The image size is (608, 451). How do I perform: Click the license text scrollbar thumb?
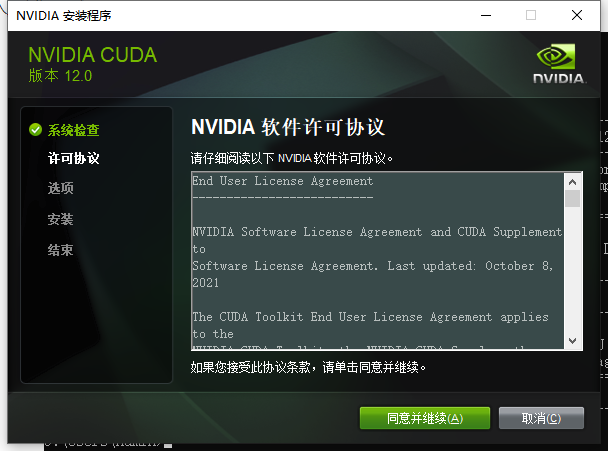click(572, 198)
